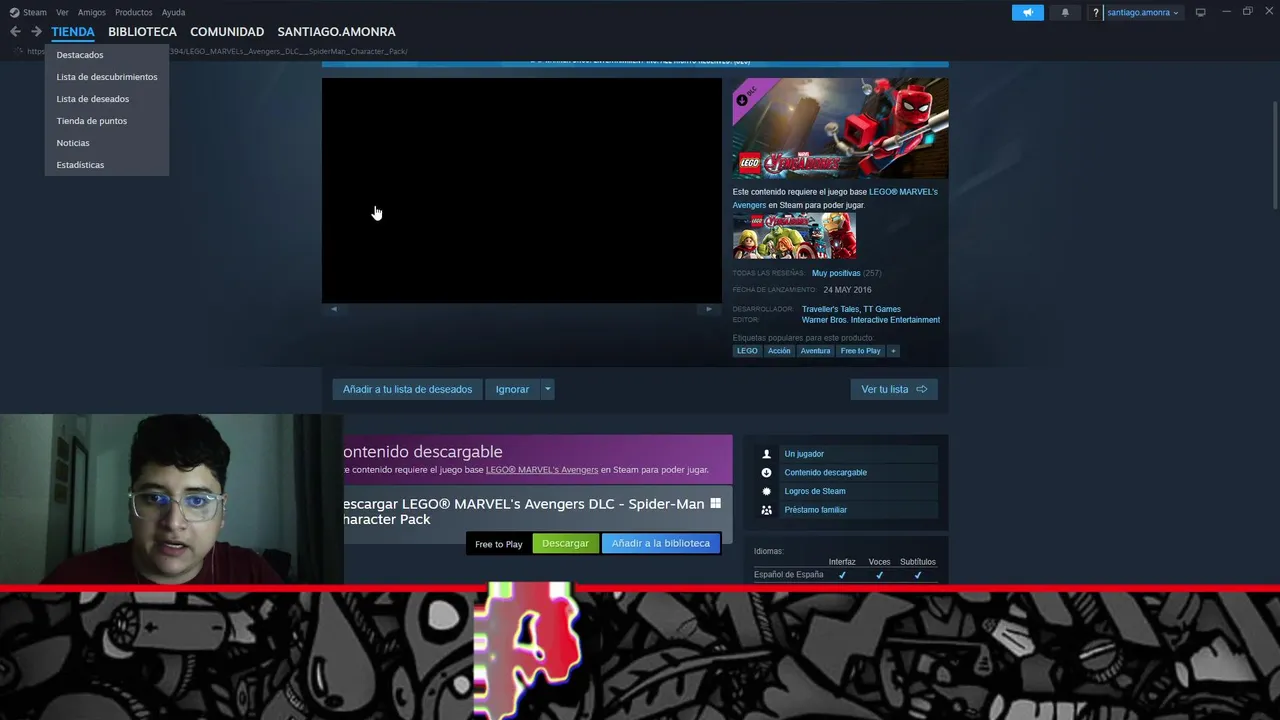
Task: Open the COMUNIDAD tab
Action: tap(227, 32)
